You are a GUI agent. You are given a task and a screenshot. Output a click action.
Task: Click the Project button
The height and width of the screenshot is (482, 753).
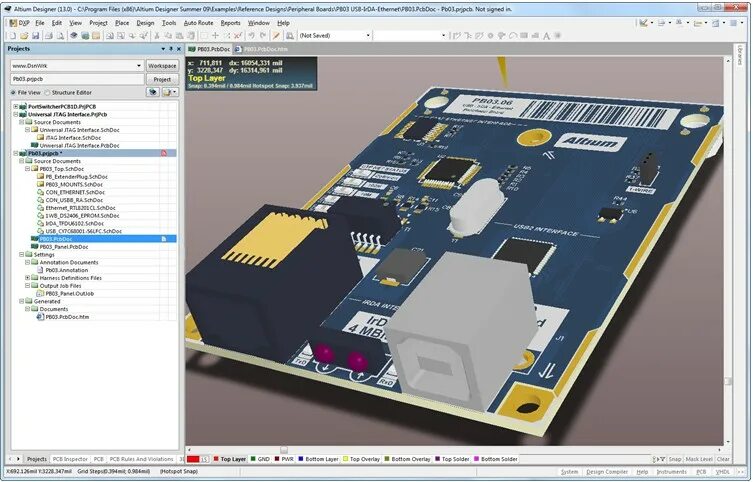tap(162, 79)
